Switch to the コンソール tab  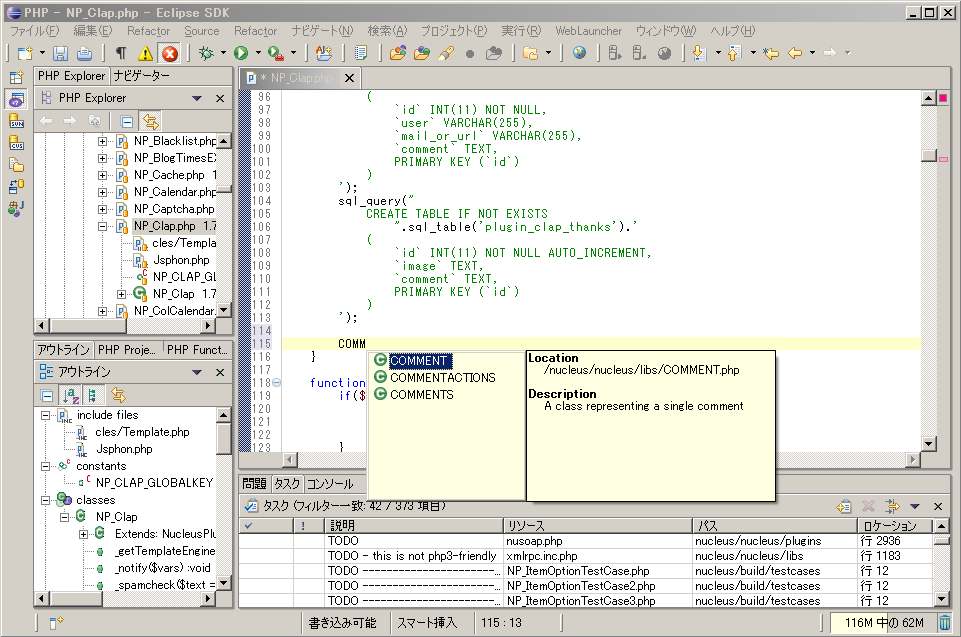330,484
